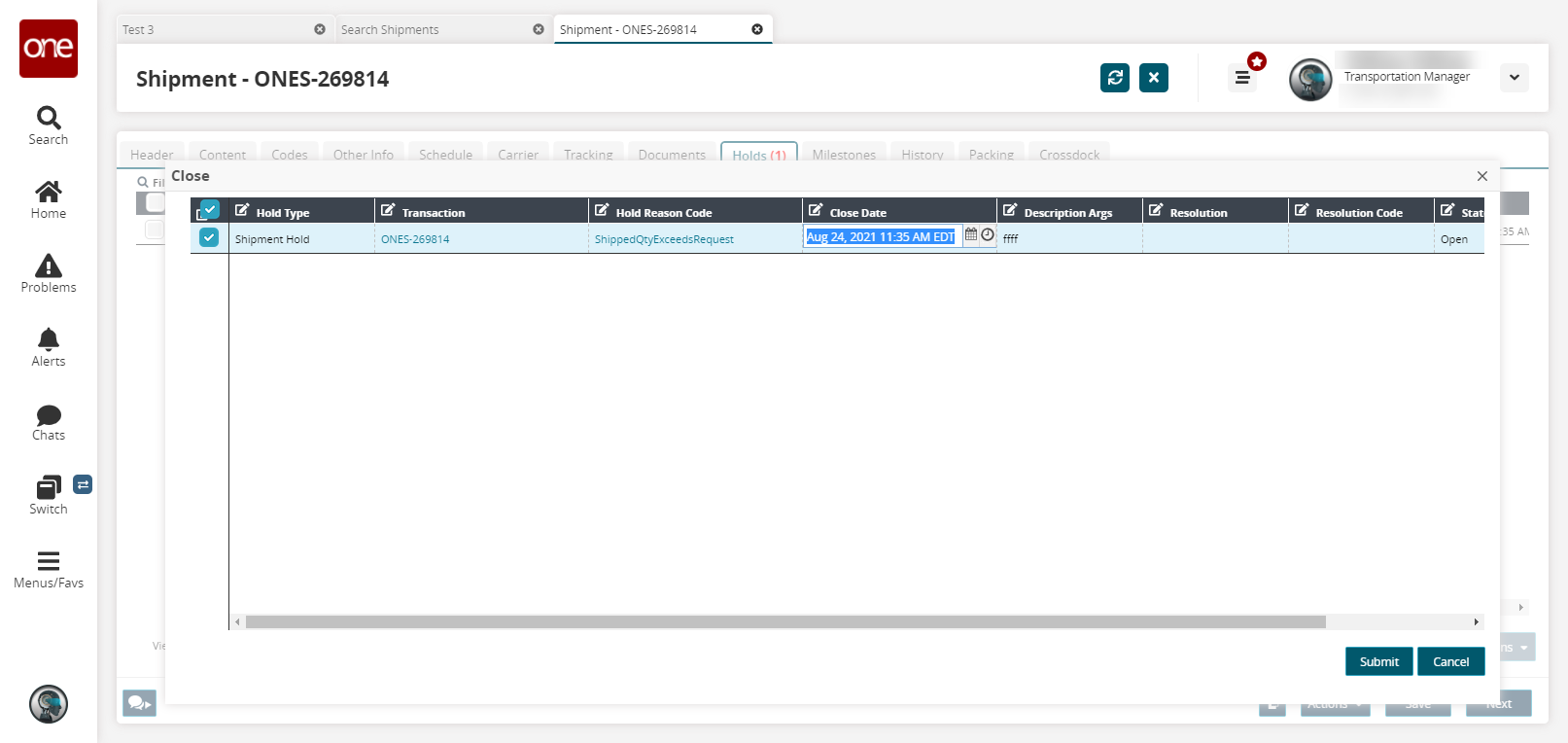The width and height of the screenshot is (1568, 743).
Task: Click the edit icon on Resolution column
Action: [x=1156, y=210]
